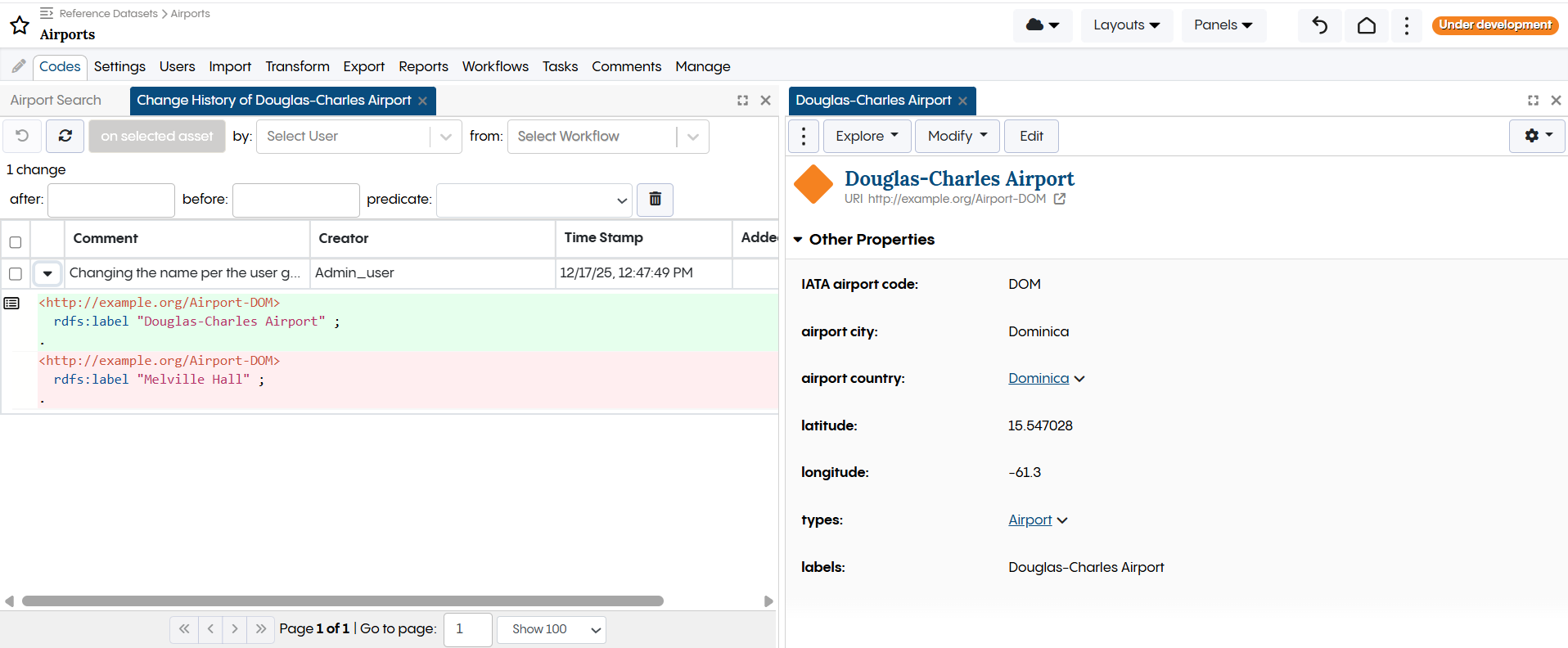Image resolution: width=1568 pixels, height=648 pixels.
Task: Click the horizontal scrollbar in history panel
Action: pyautogui.click(x=342, y=601)
